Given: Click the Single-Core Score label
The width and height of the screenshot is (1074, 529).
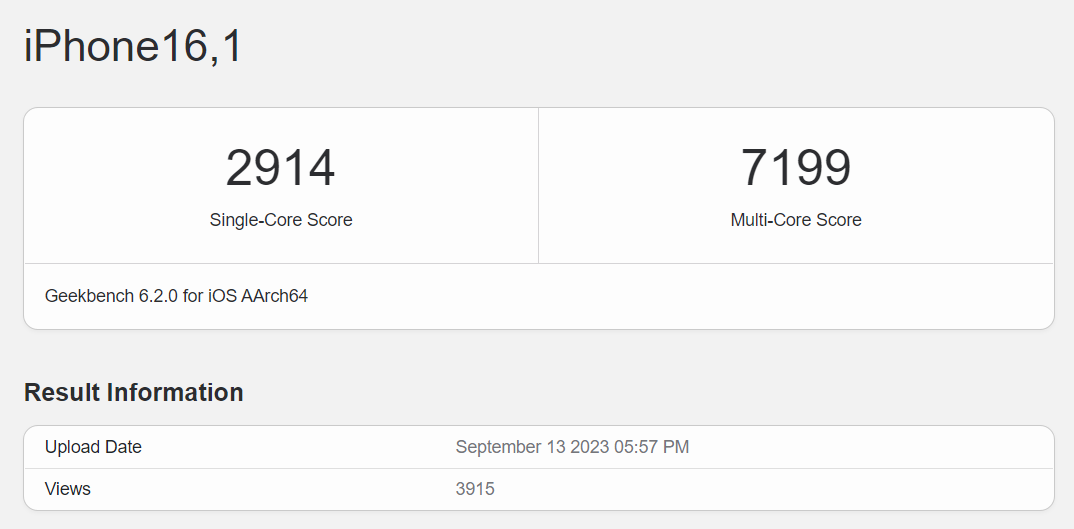Looking at the screenshot, I should 280,220.
